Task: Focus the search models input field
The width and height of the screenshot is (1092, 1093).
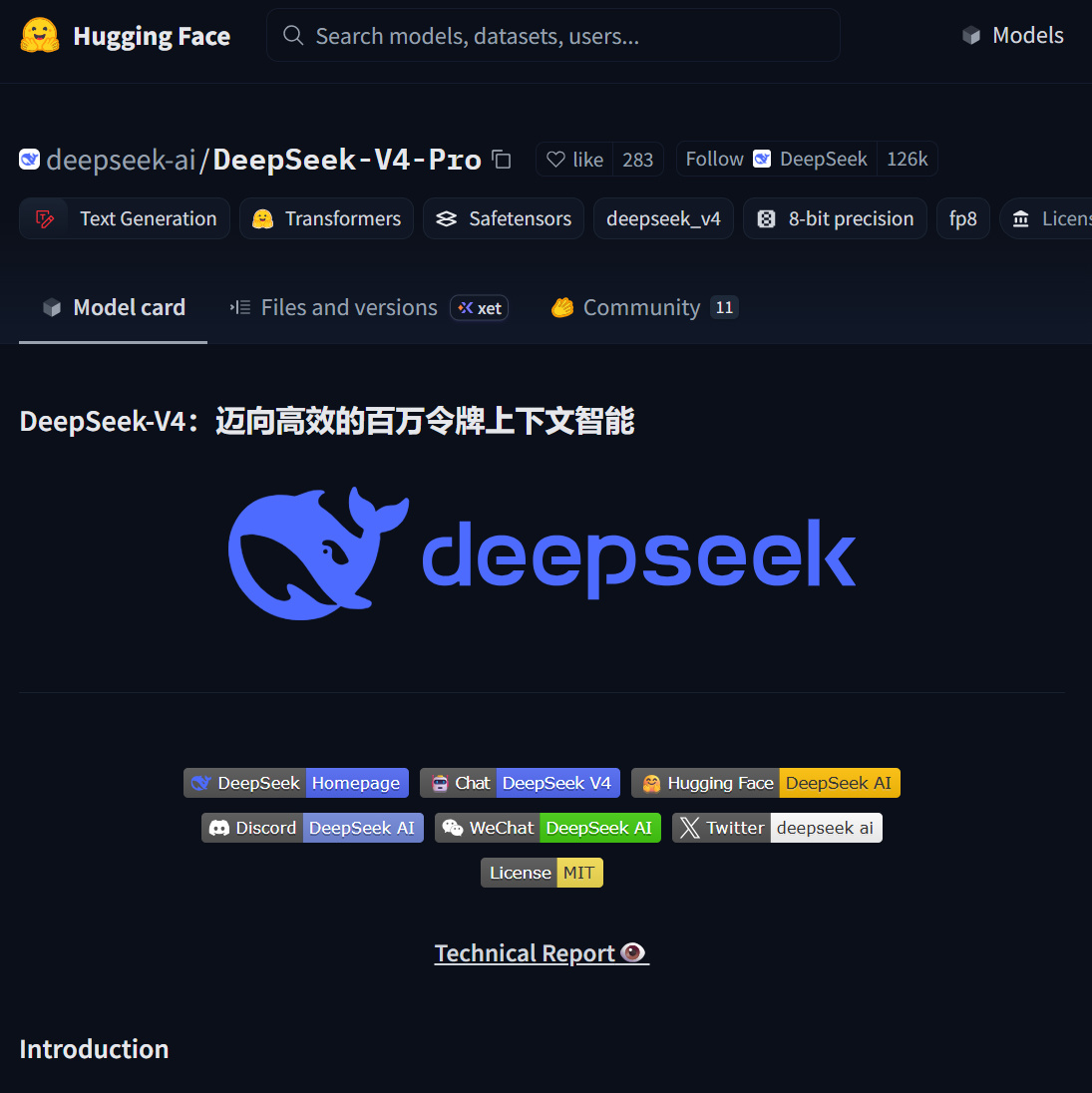Action: pos(553,36)
